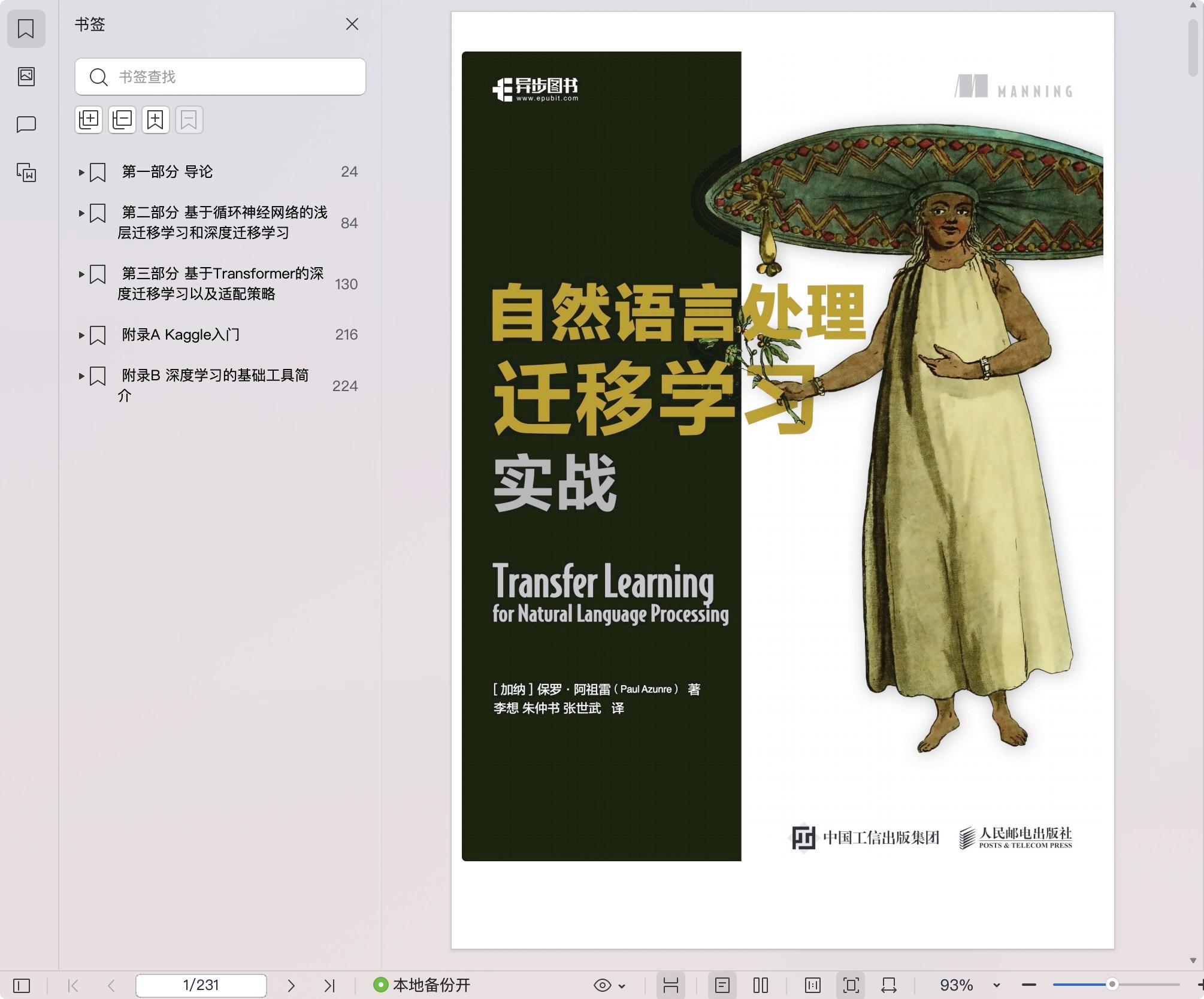Open the comments panel sidebar icon
The width and height of the screenshot is (1204, 999).
(26, 125)
